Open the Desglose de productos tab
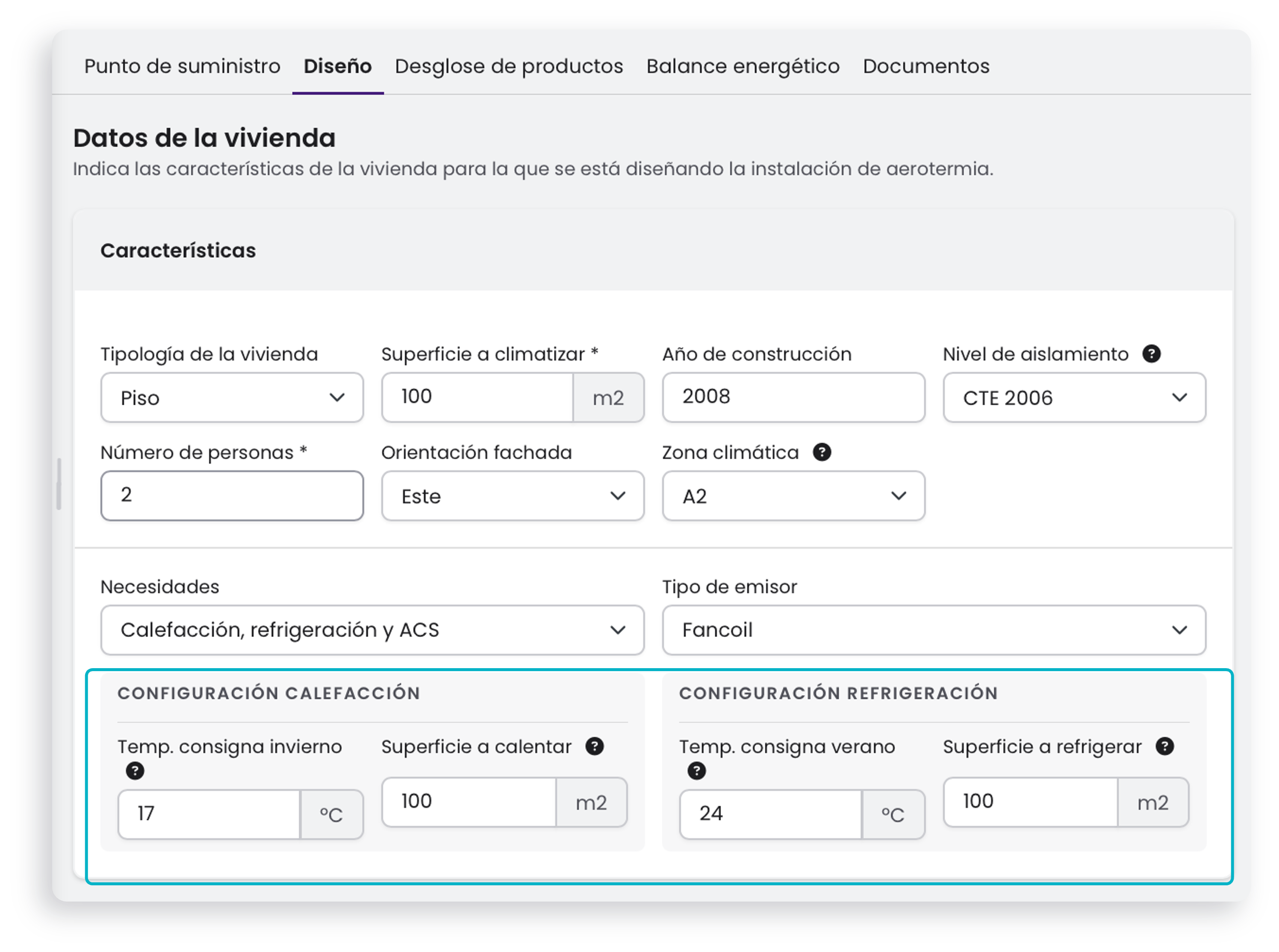1279x952 pixels. (509, 66)
